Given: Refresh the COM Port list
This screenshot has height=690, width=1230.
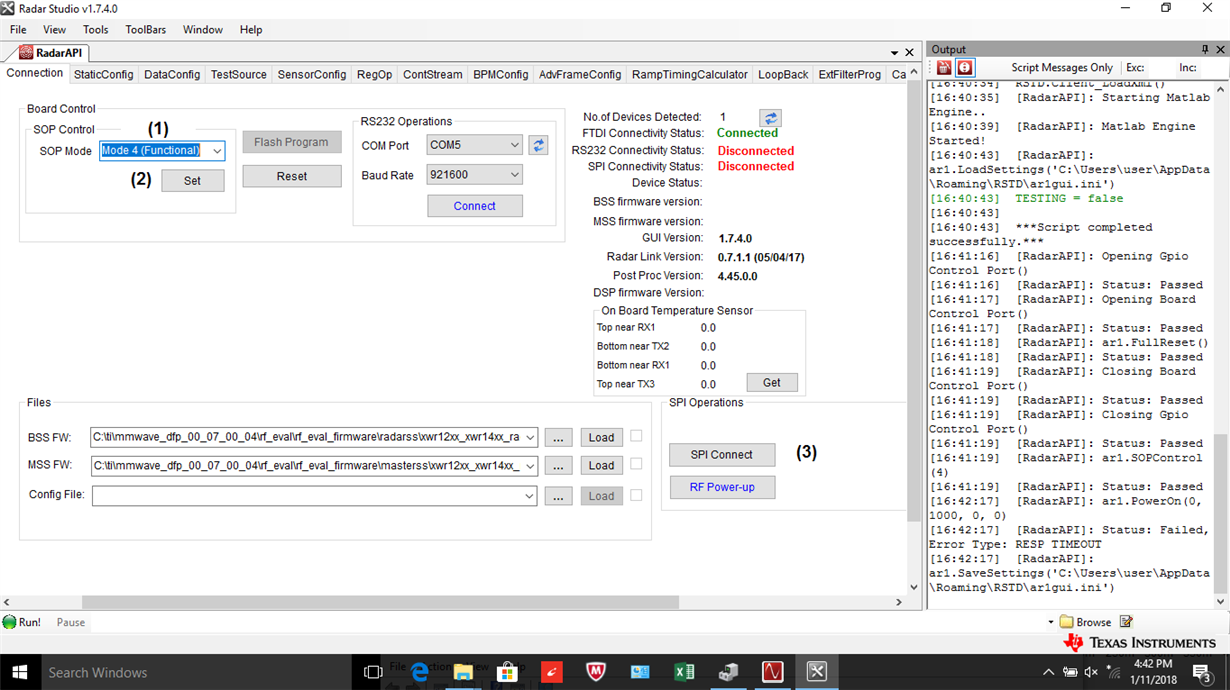Looking at the screenshot, I should (x=538, y=145).
